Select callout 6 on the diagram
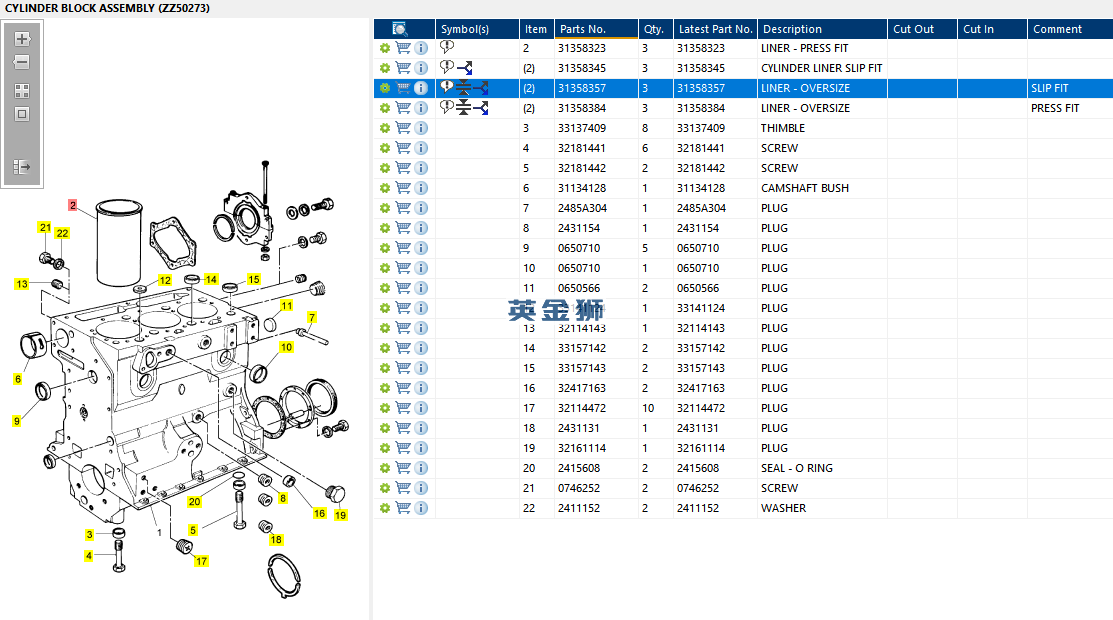The width and height of the screenshot is (1113, 620). 17,379
